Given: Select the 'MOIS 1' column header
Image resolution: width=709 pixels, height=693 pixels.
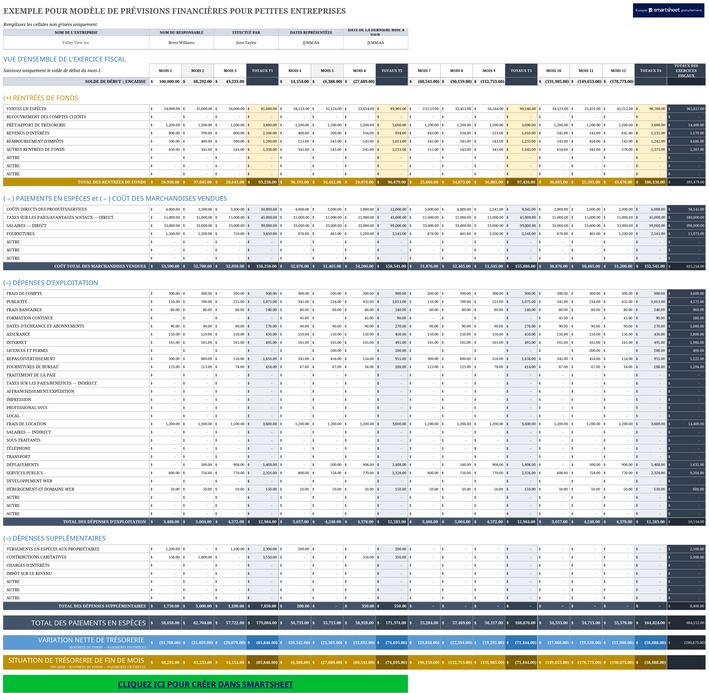Looking at the screenshot, I should tap(165, 71).
